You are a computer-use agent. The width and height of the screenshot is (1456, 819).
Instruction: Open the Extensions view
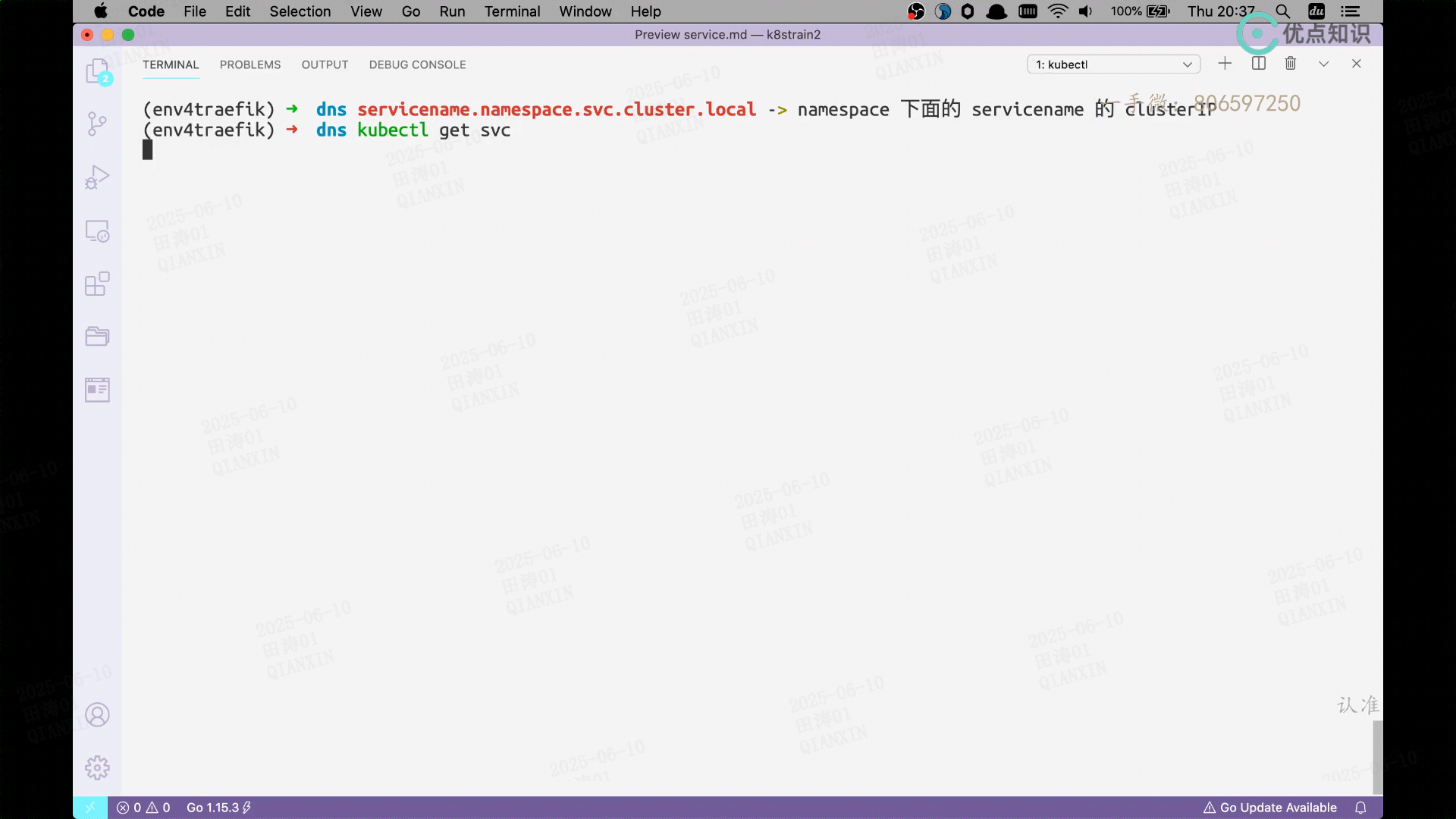pyautogui.click(x=97, y=284)
